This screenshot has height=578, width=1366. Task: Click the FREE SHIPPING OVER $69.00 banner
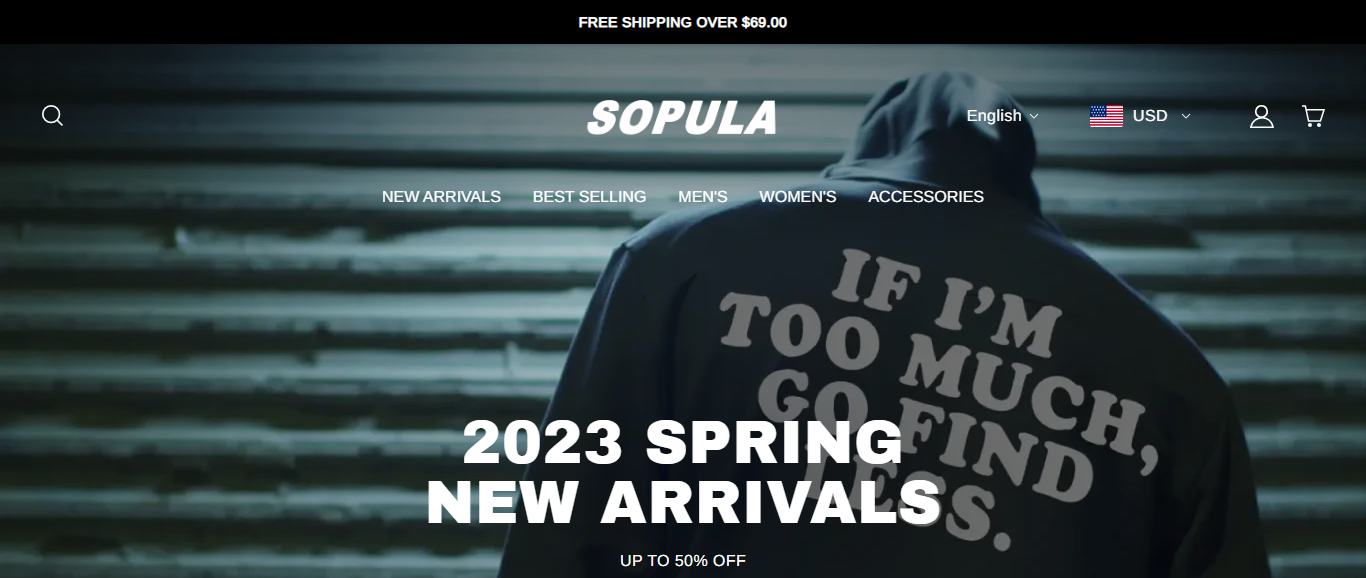tap(683, 22)
